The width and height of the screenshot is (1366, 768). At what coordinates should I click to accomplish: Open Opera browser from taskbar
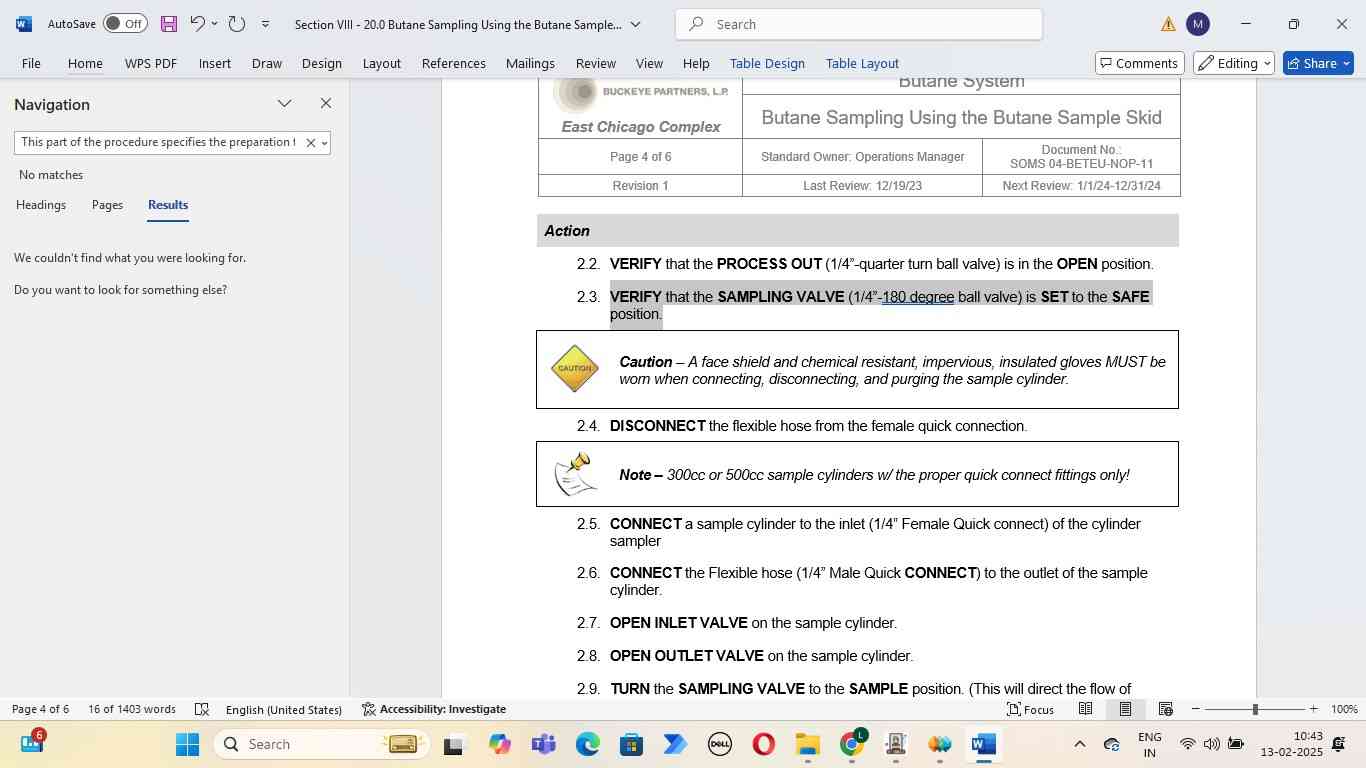click(764, 744)
